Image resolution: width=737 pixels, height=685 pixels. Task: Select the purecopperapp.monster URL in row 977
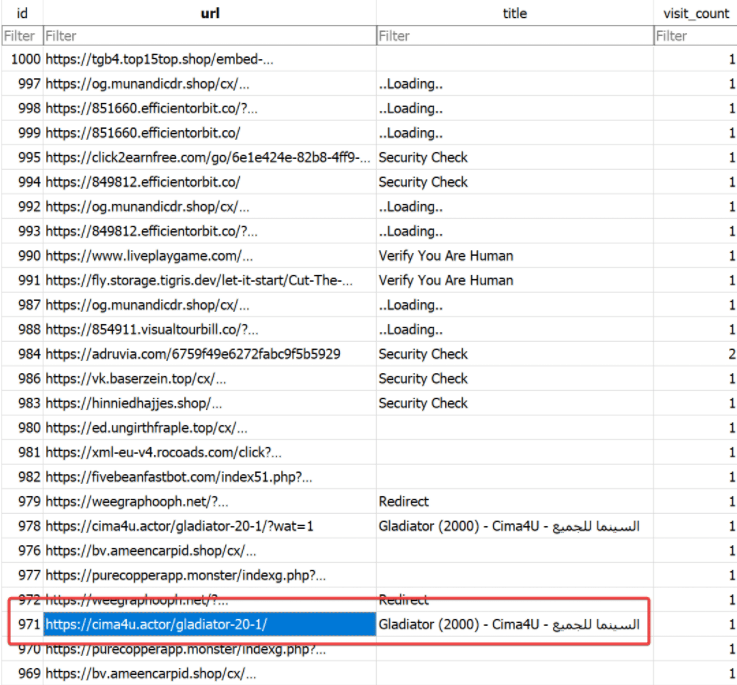pyautogui.click(x=210, y=575)
